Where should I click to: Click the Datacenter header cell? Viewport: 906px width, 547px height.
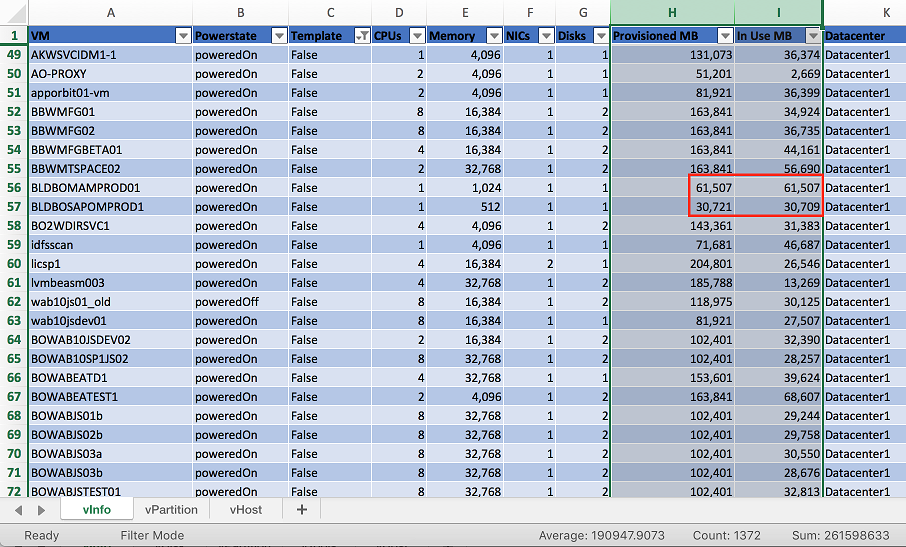864,36
